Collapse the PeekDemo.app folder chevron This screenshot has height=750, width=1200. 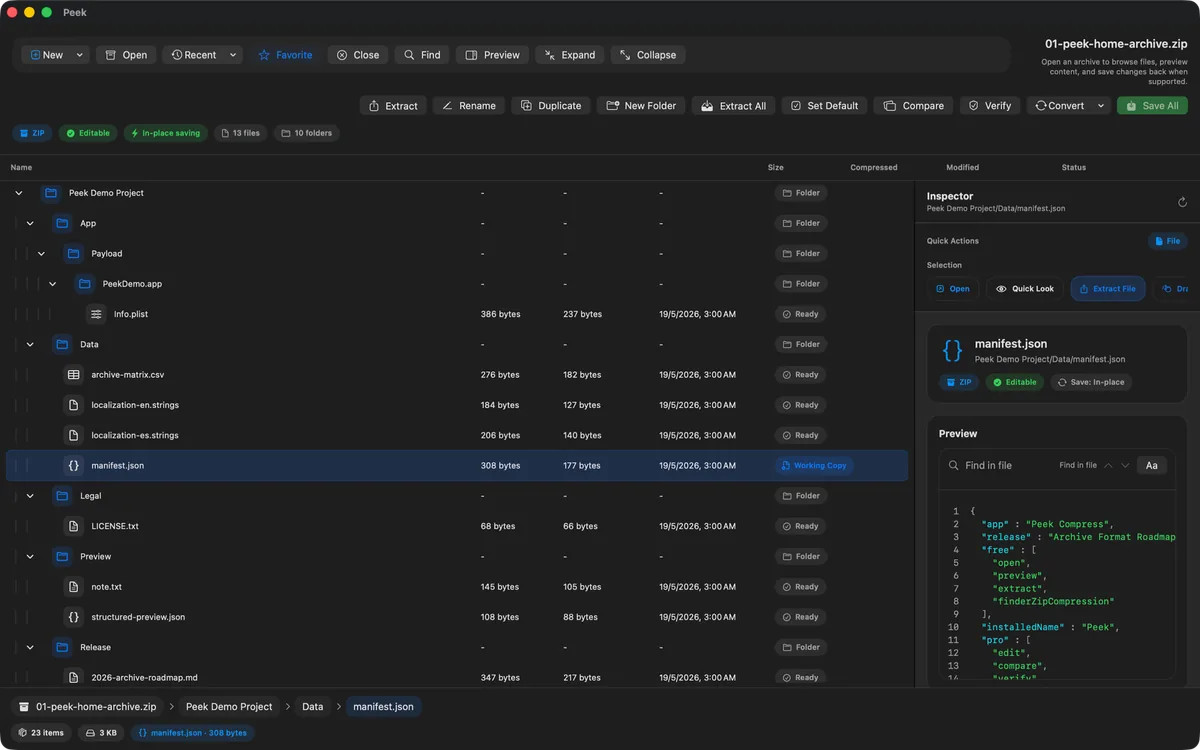pyautogui.click(x=52, y=284)
